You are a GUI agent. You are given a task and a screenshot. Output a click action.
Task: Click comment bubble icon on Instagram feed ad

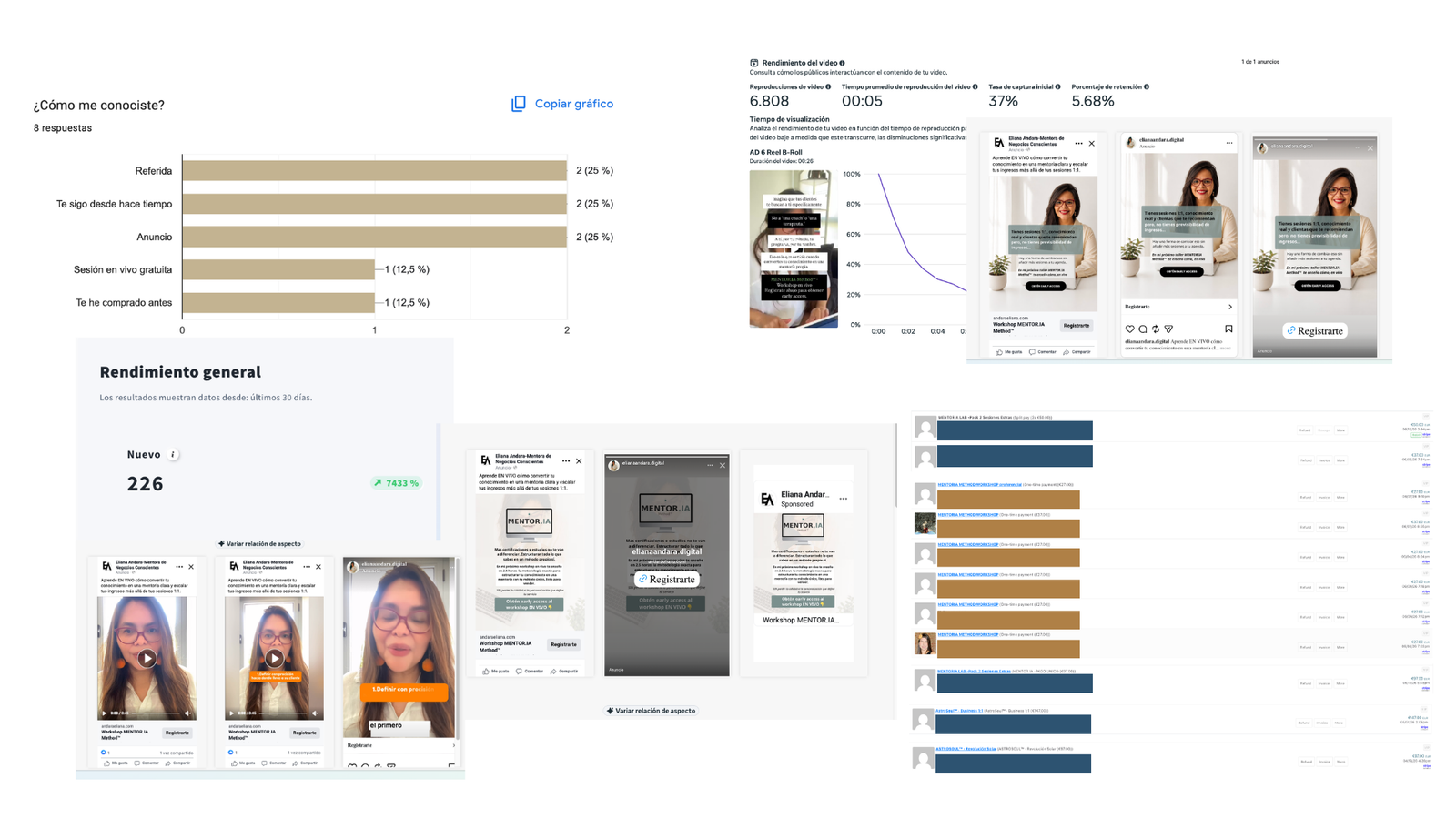click(1143, 329)
